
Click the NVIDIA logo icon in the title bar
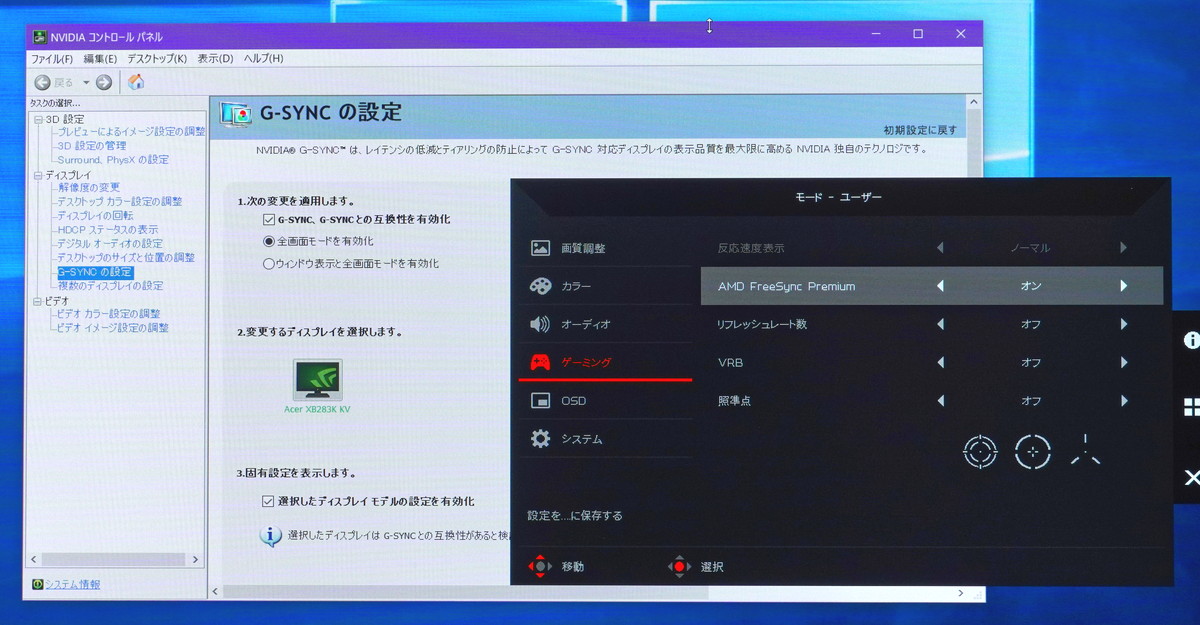click(x=40, y=36)
